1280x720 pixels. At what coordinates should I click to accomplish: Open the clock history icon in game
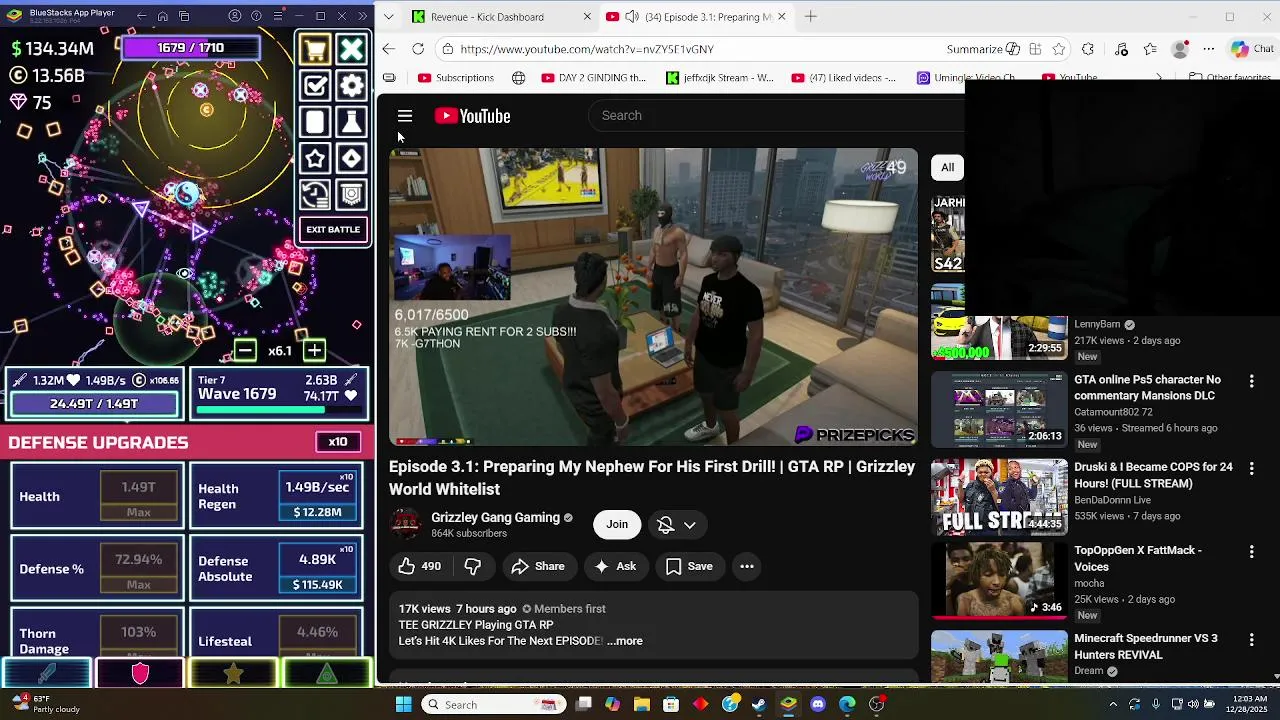click(x=315, y=194)
